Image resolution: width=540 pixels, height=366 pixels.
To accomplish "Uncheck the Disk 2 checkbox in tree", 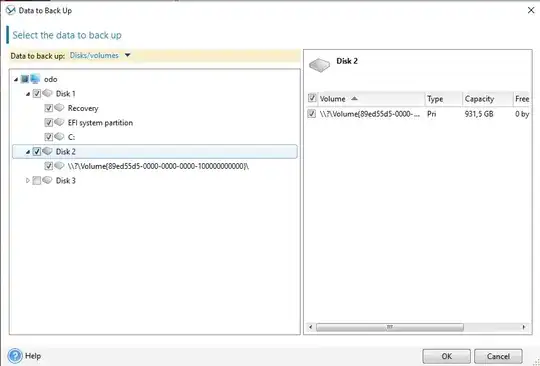I will (37, 151).
